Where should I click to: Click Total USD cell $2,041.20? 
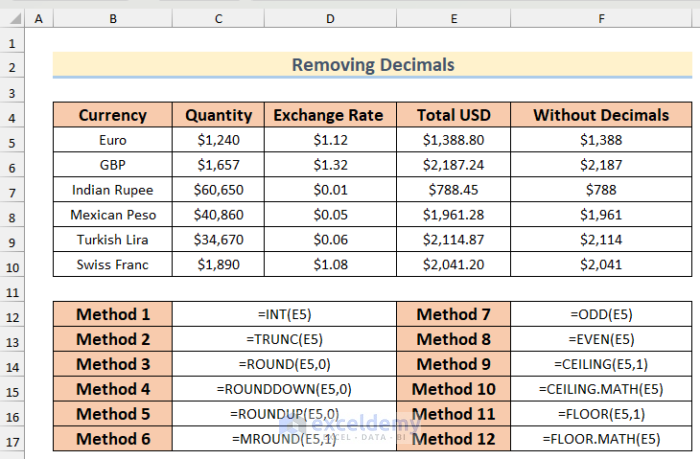click(454, 264)
